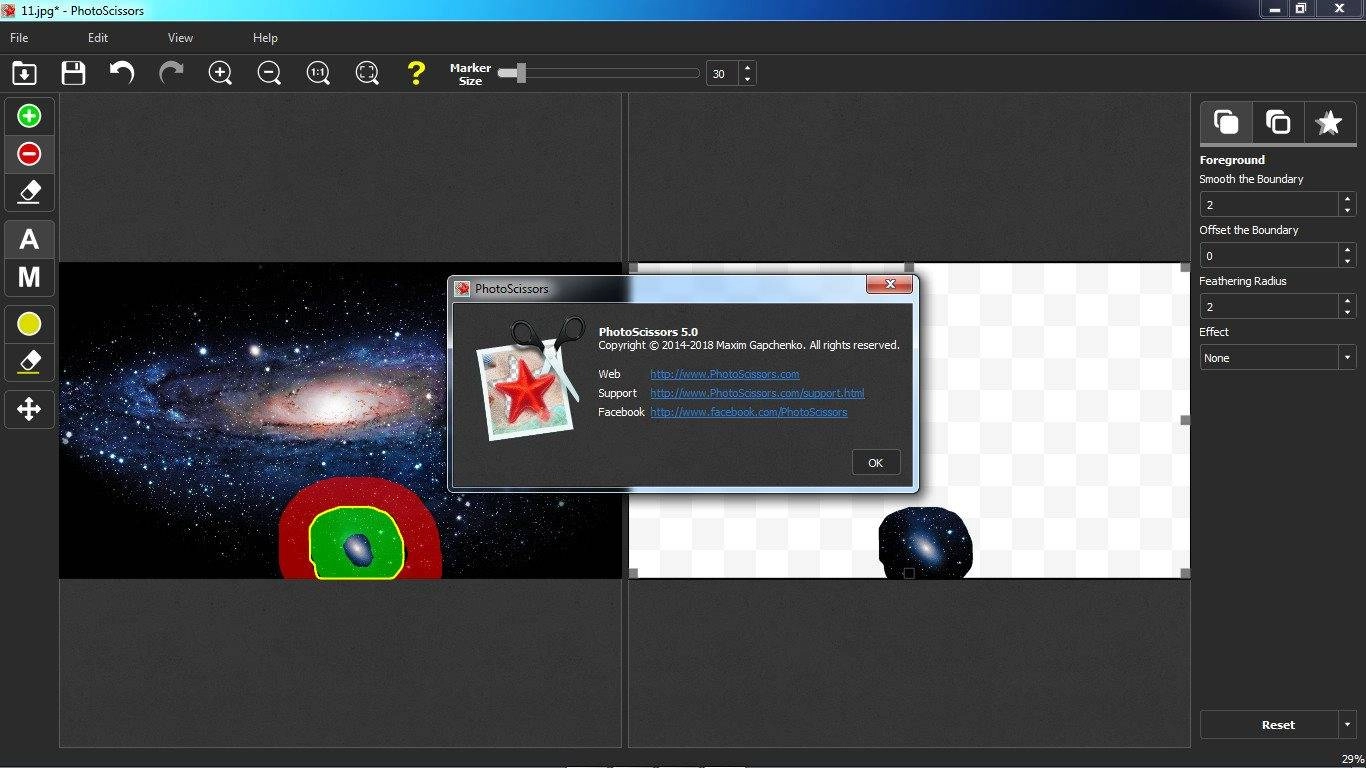
Task: Click the Reset button
Action: (1269, 724)
